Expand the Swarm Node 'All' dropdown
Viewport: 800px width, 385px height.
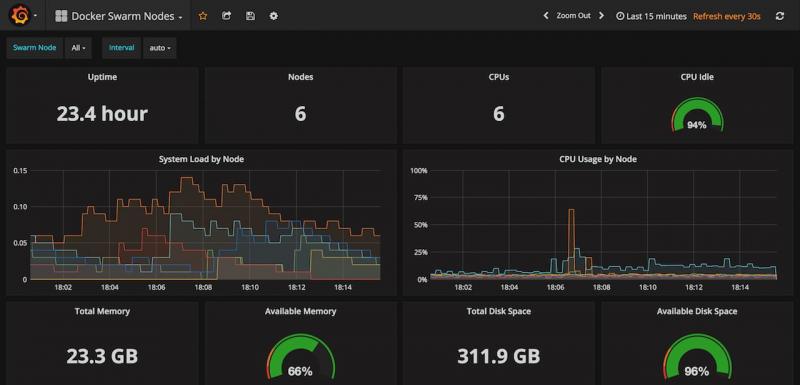78,48
